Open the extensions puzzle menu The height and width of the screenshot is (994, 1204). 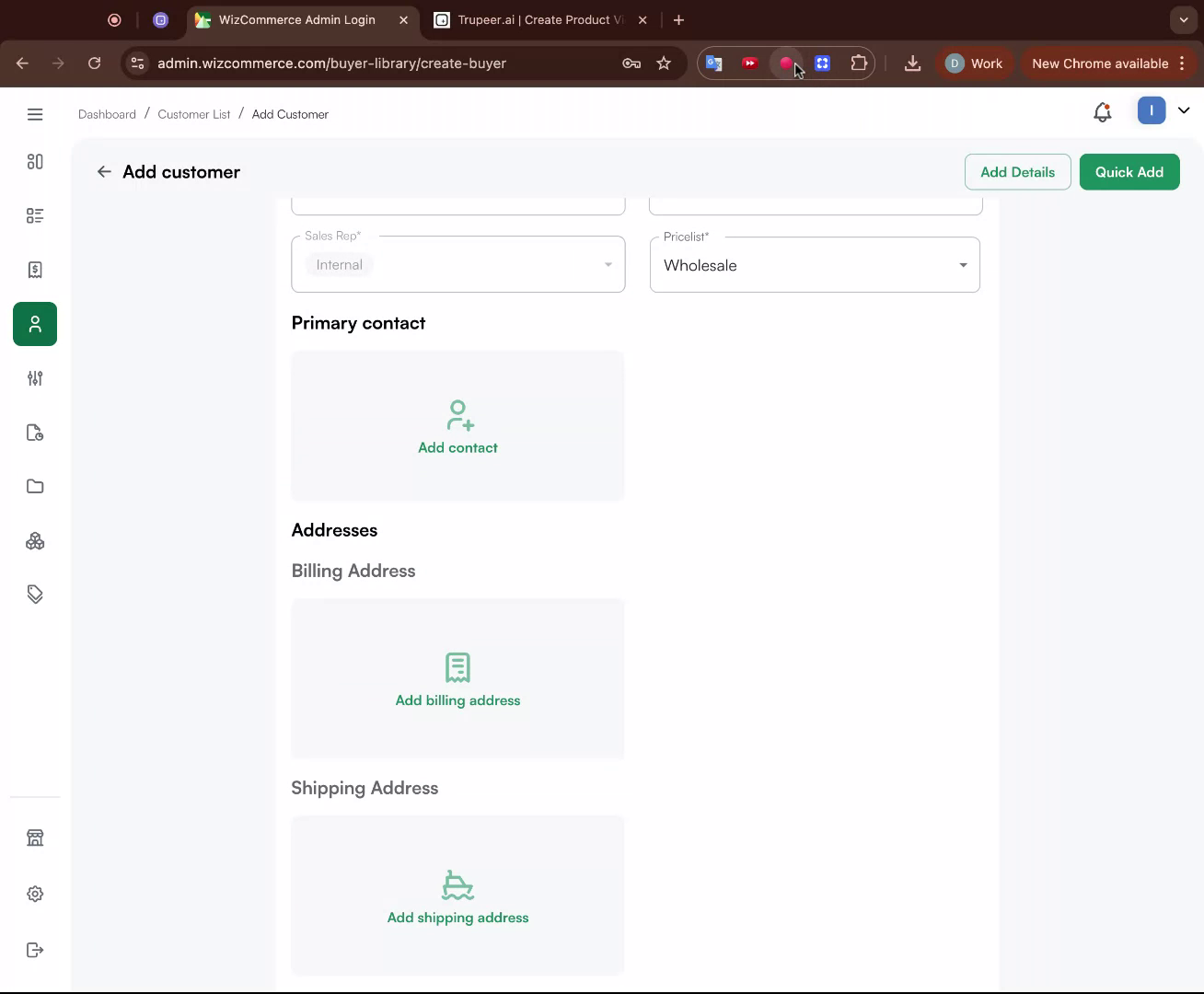tap(859, 64)
